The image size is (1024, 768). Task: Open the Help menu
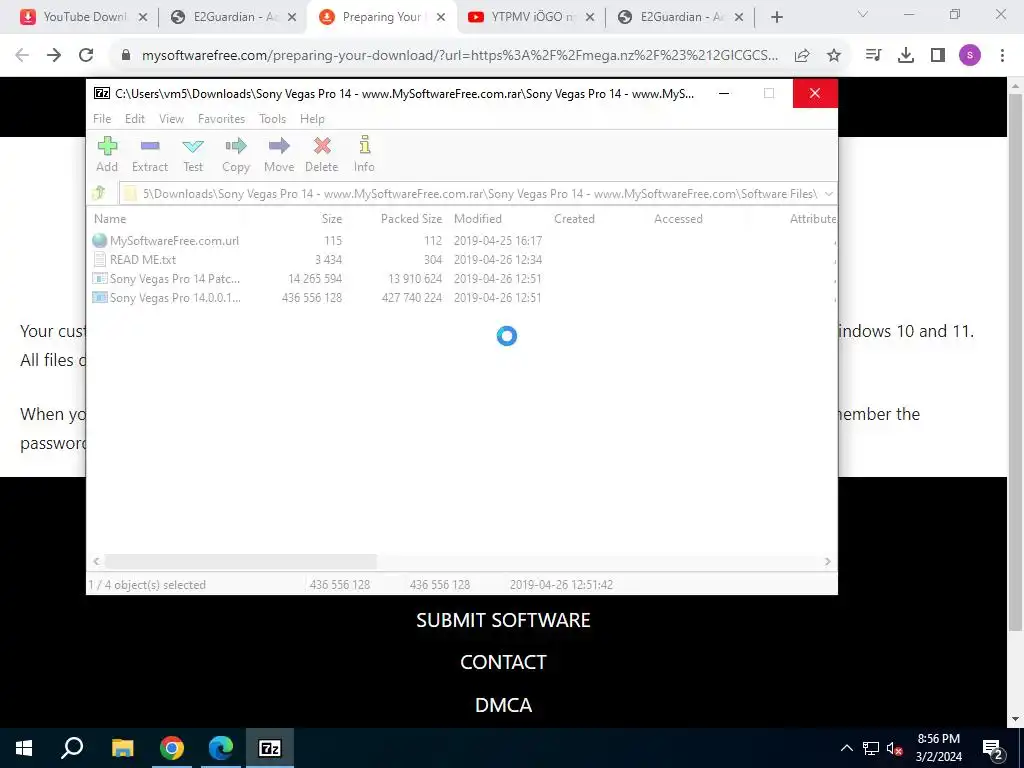(x=312, y=119)
